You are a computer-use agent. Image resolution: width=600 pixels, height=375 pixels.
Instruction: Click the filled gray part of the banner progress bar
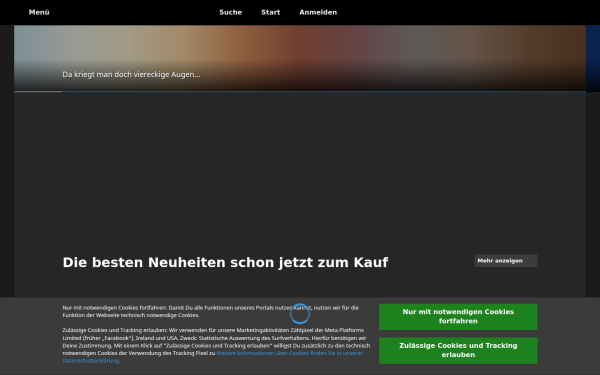(x=38, y=91)
